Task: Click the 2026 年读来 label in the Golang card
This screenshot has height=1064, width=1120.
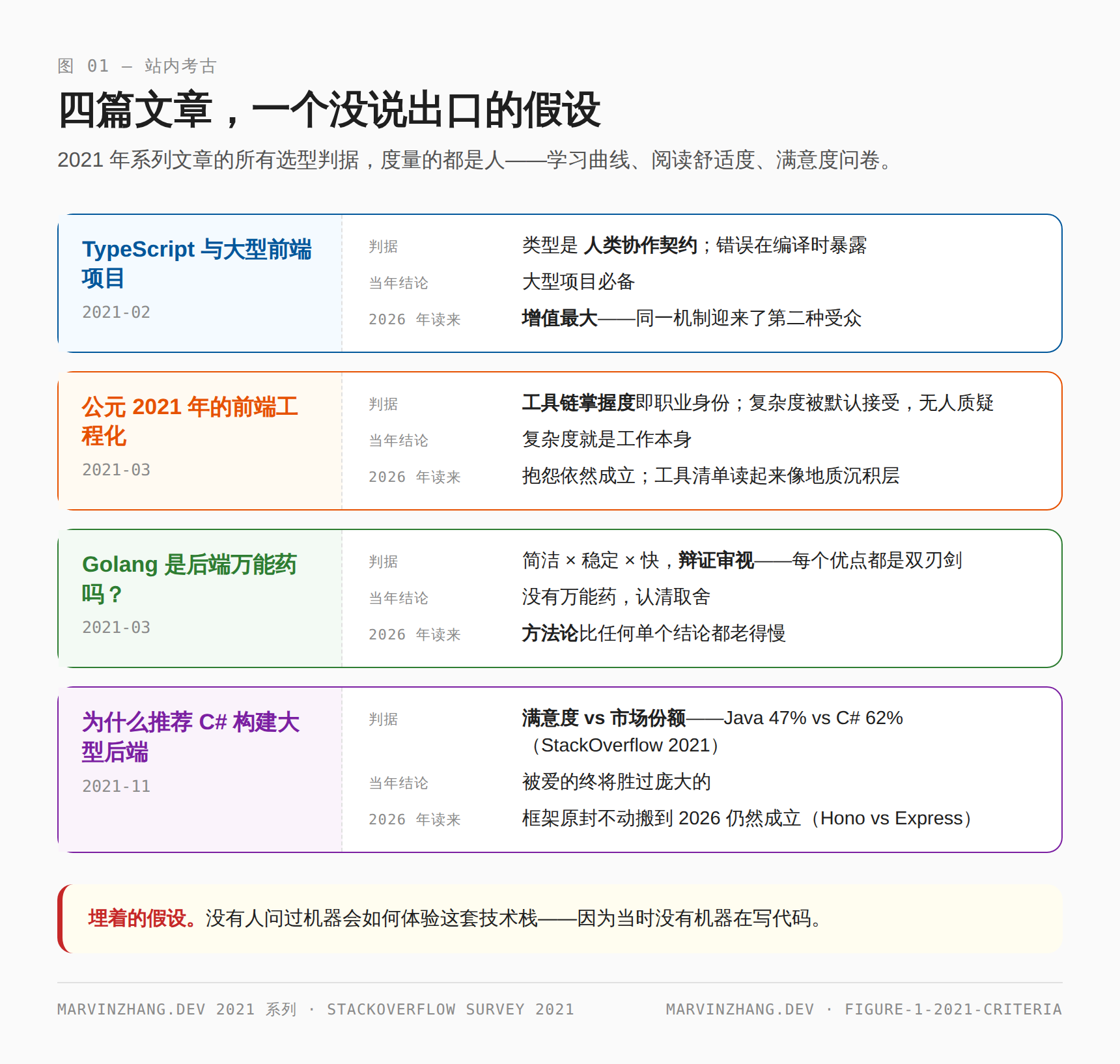Action: pyautogui.click(x=415, y=635)
